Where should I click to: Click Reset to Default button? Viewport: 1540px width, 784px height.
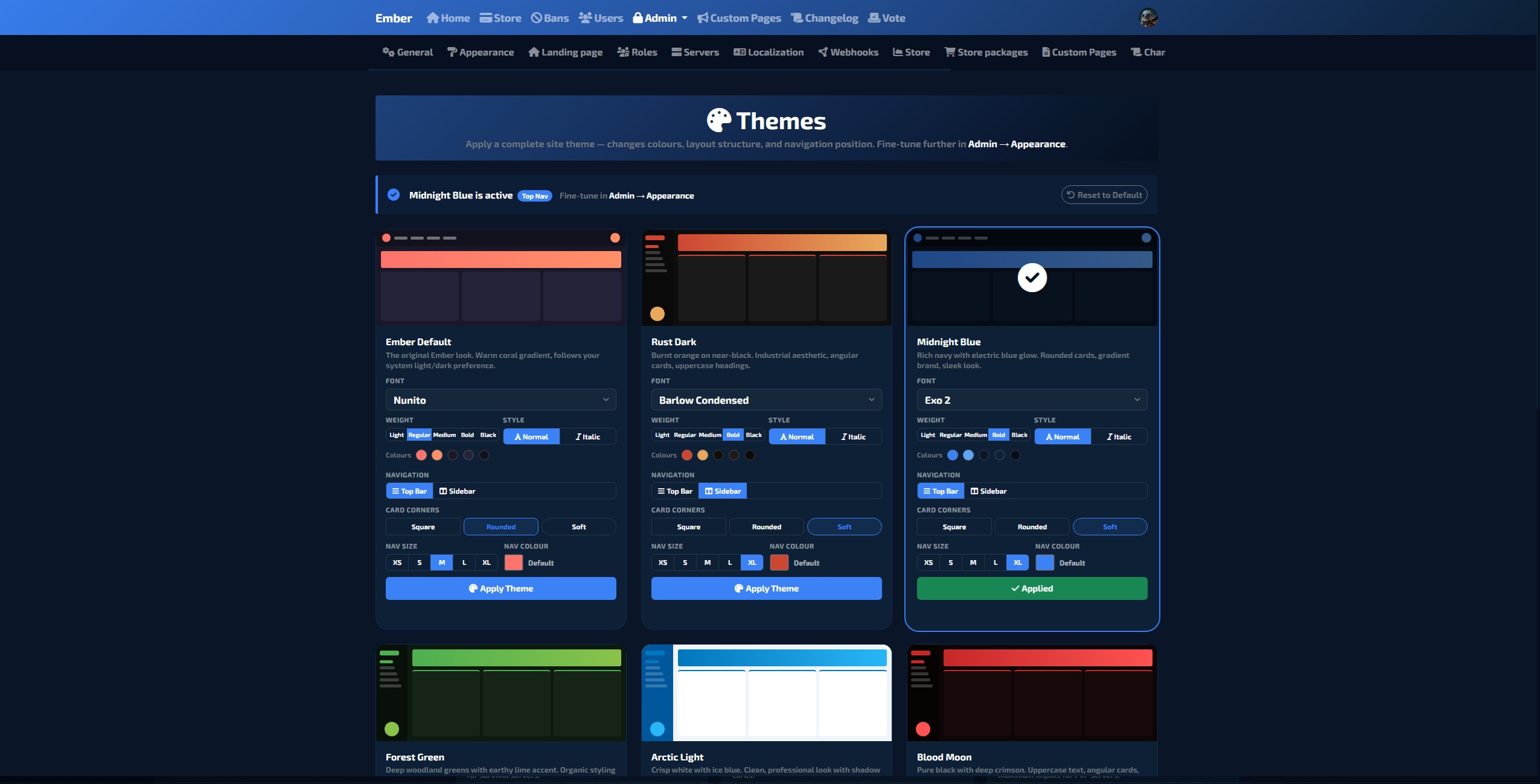(x=1104, y=195)
